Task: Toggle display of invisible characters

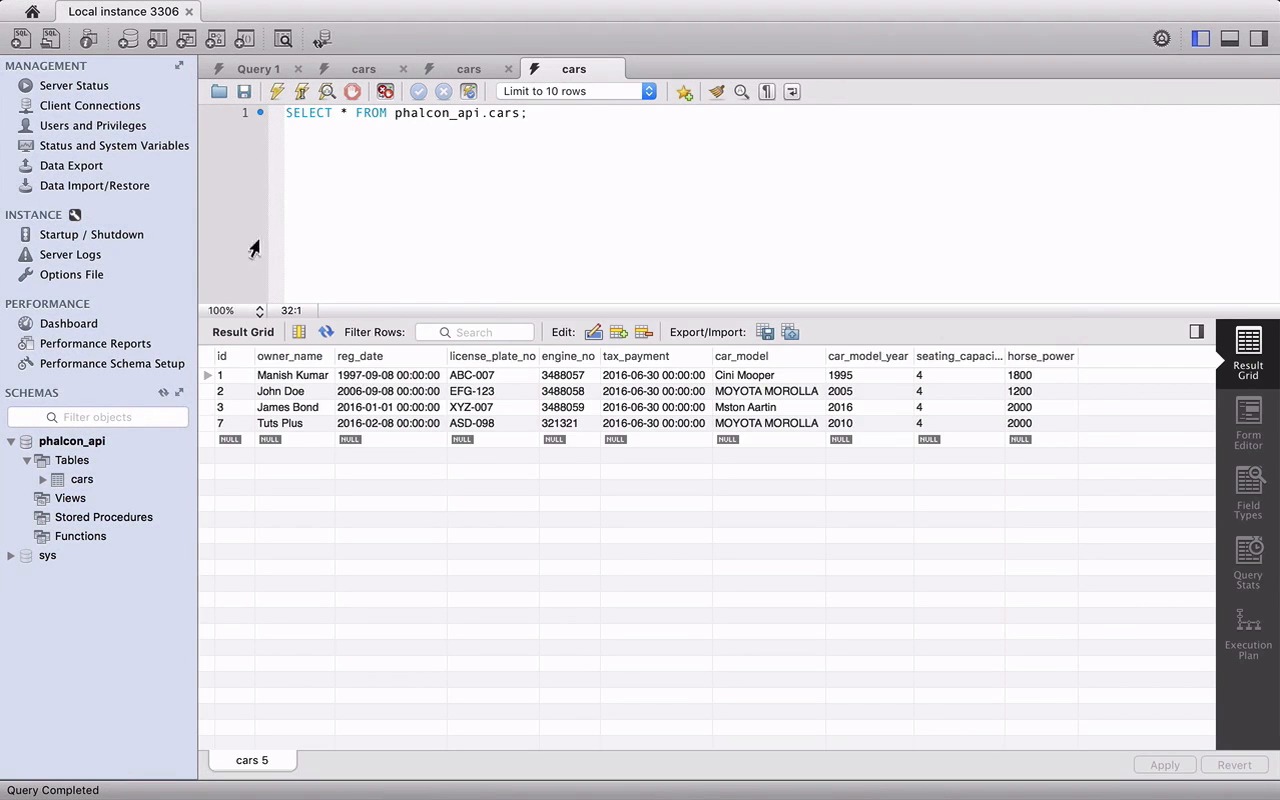Action: coord(767,91)
